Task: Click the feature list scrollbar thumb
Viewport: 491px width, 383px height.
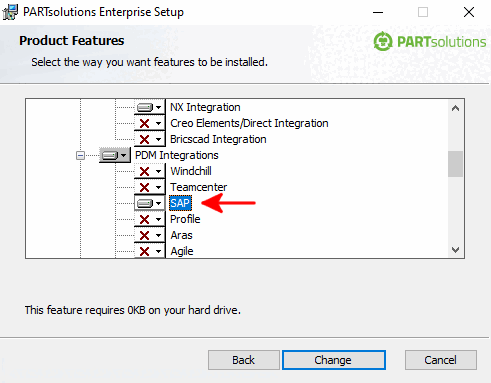Action: (x=455, y=164)
